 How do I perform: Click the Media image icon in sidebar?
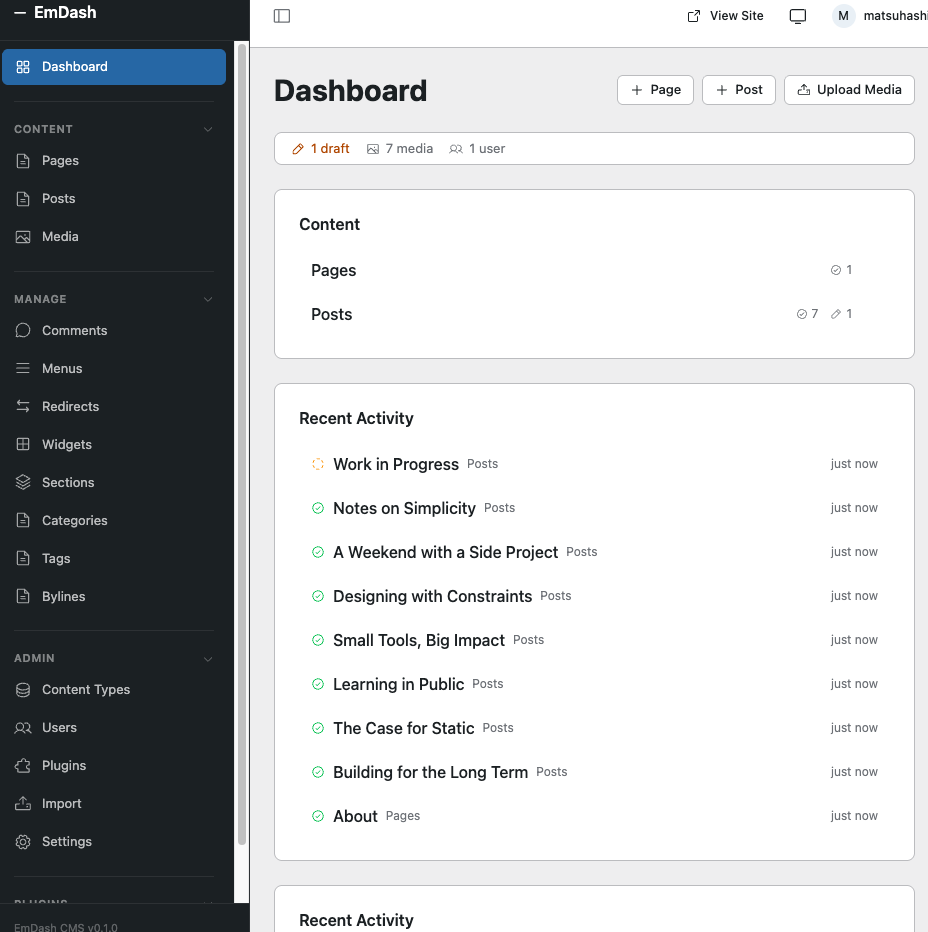point(23,236)
